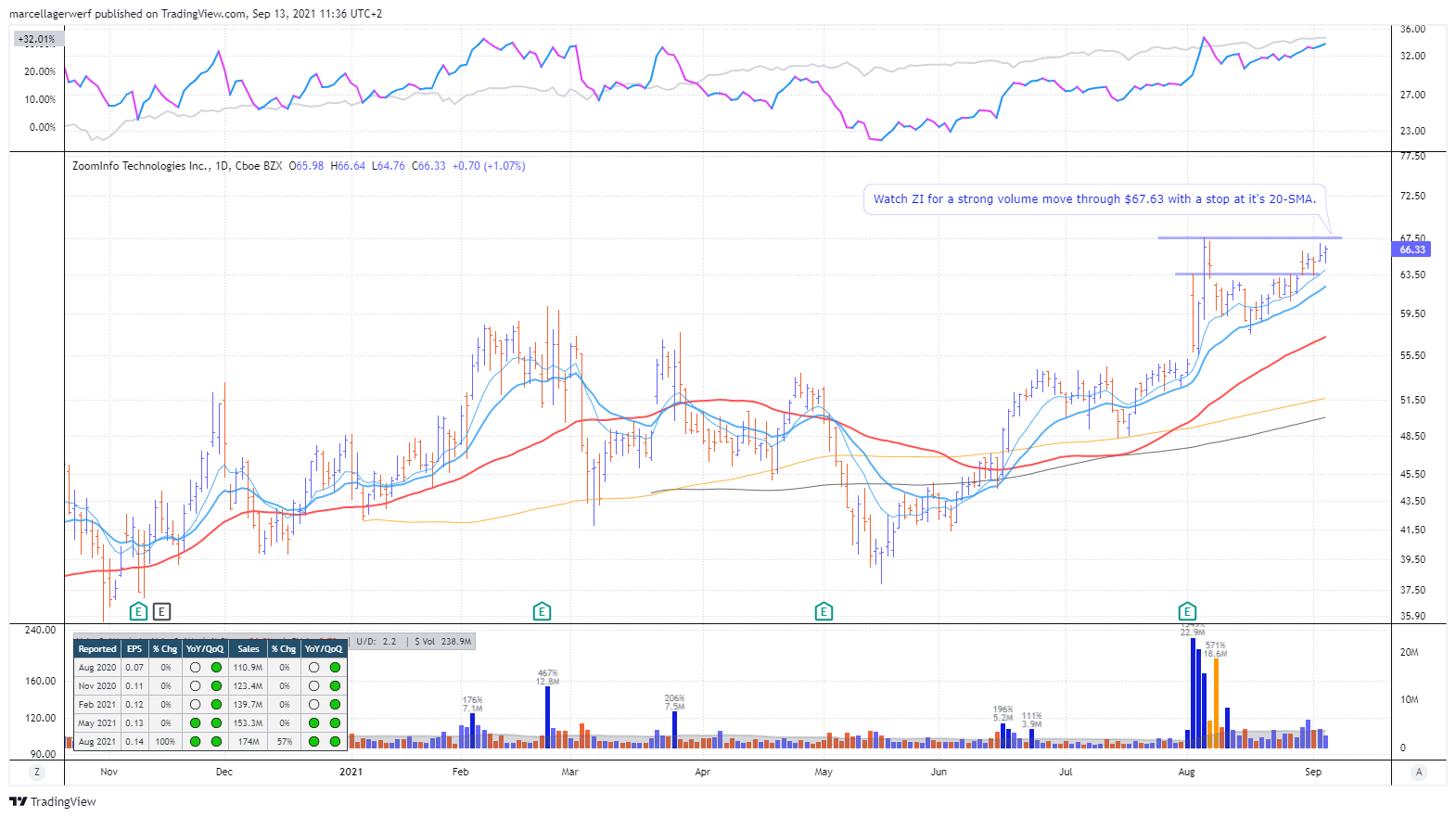Click the +0.70 (+1.07%) change value
Screen dimensions: 1456x818
pyautogui.click(x=489, y=166)
